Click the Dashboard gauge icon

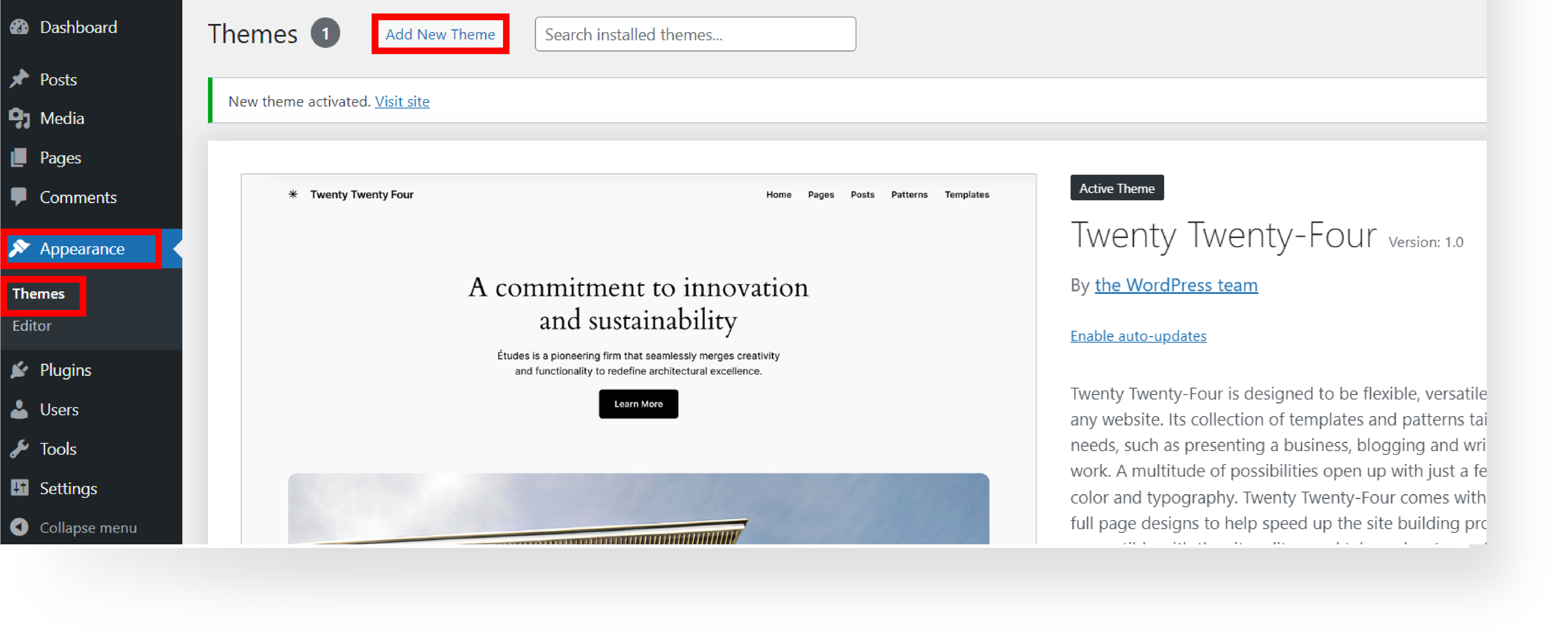pyautogui.click(x=19, y=27)
